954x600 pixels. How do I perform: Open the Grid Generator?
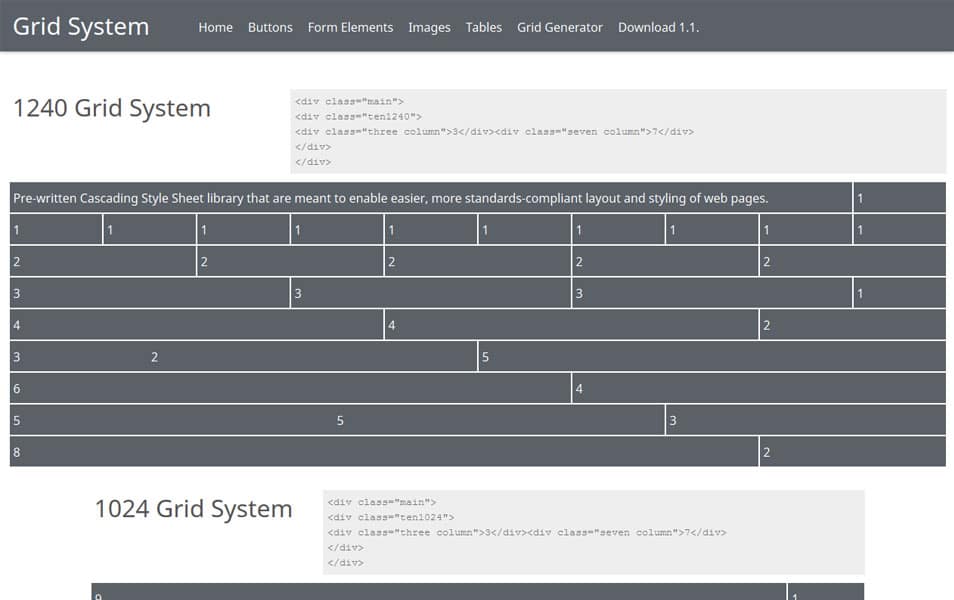point(559,27)
